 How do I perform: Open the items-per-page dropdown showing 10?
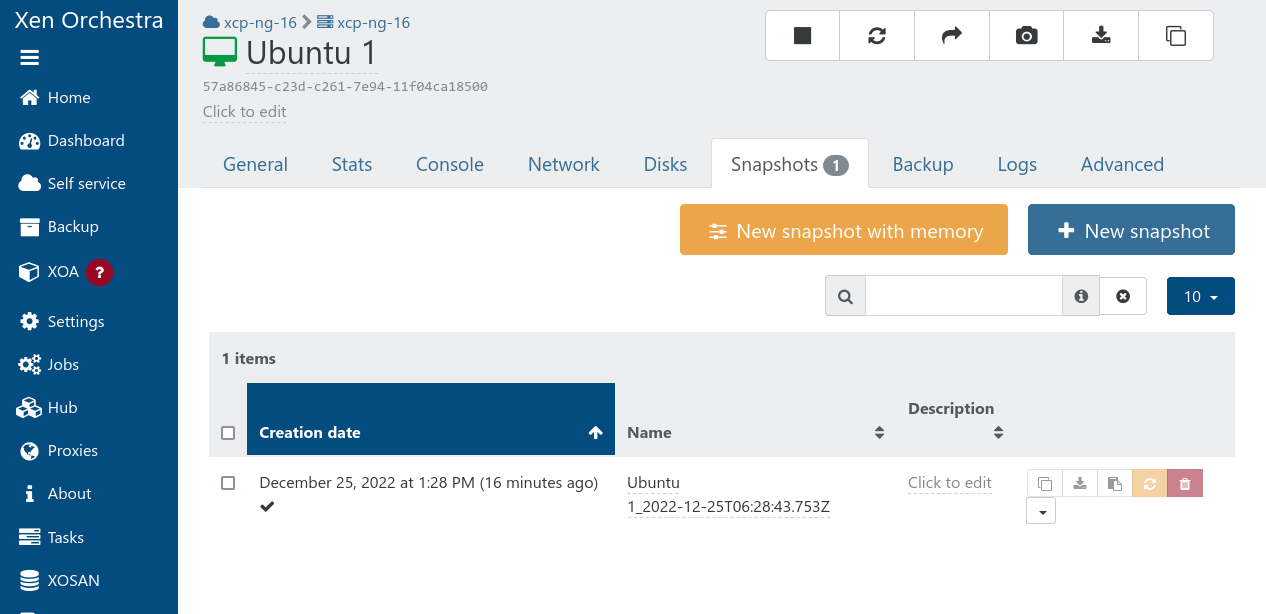1200,296
